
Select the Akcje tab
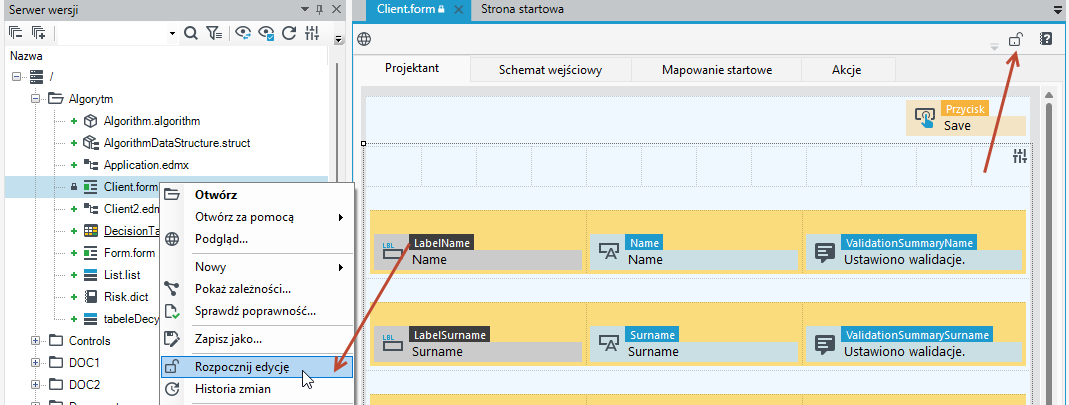click(x=847, y=70)
